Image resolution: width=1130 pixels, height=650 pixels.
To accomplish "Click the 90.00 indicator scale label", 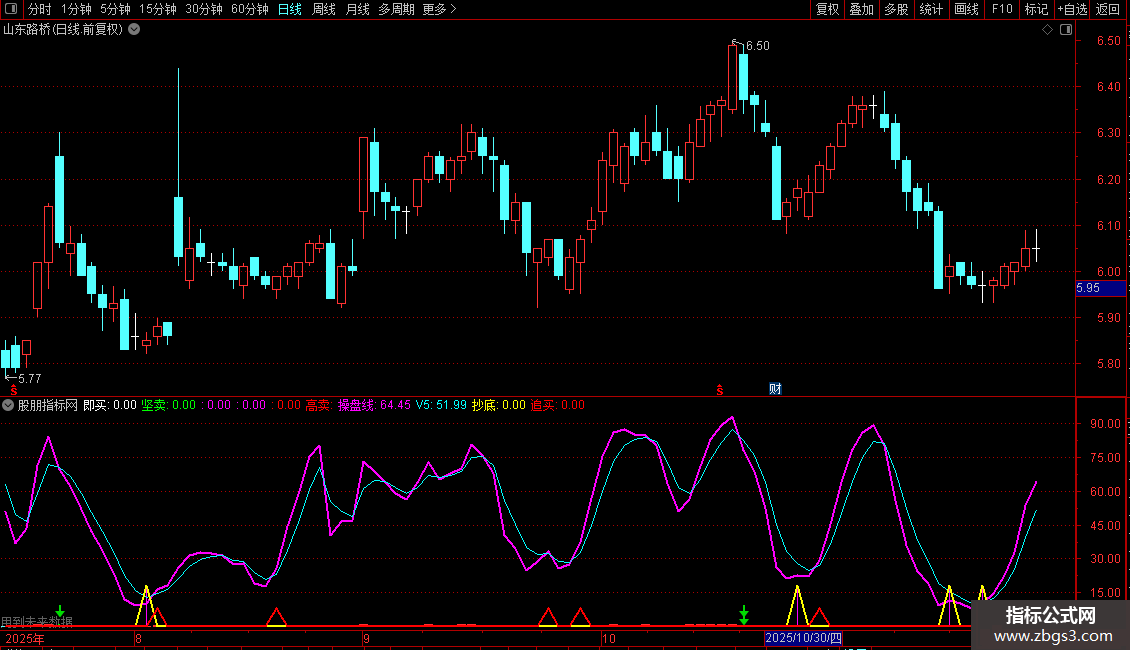I will 1105,424.
